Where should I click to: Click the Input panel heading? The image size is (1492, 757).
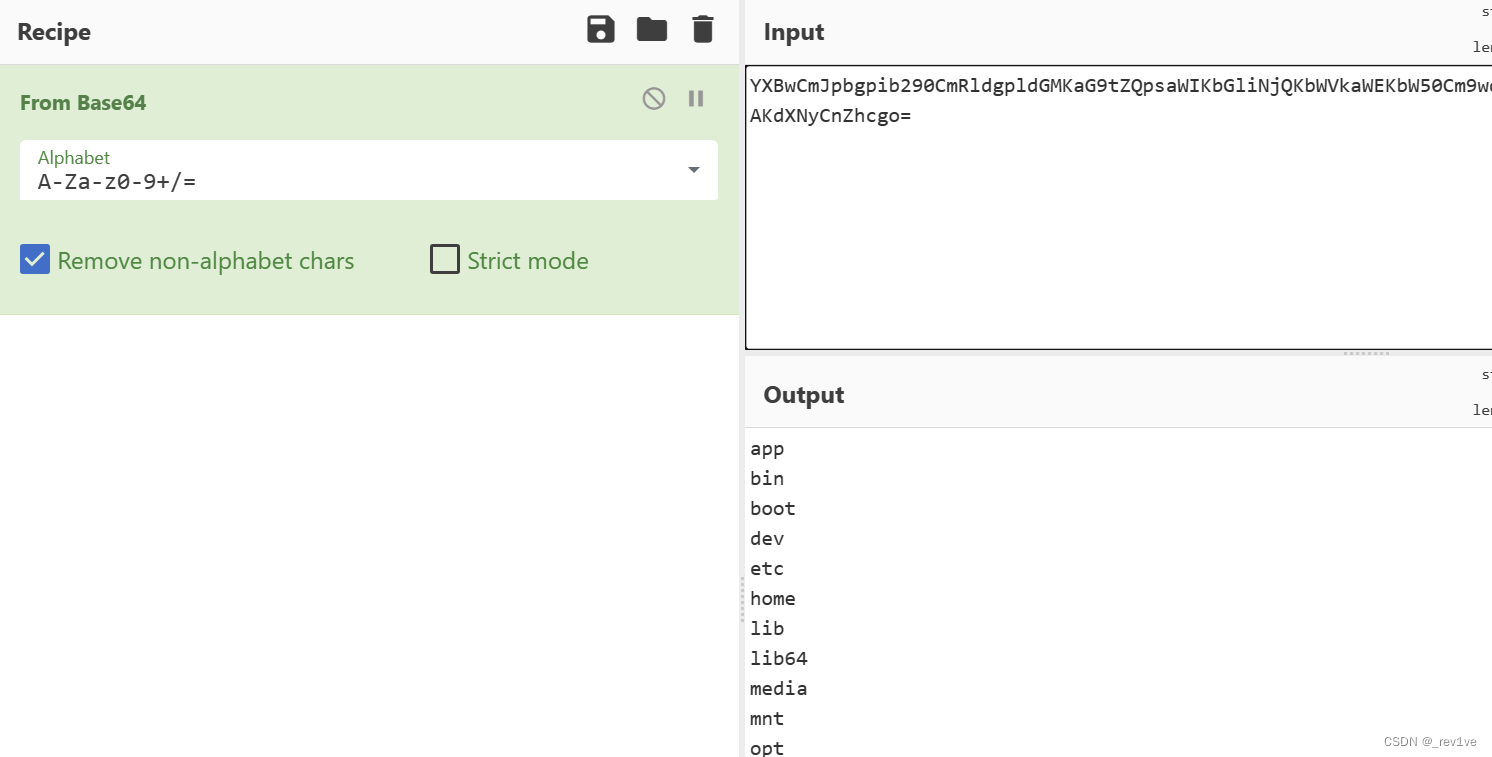[x=794, y=31]
